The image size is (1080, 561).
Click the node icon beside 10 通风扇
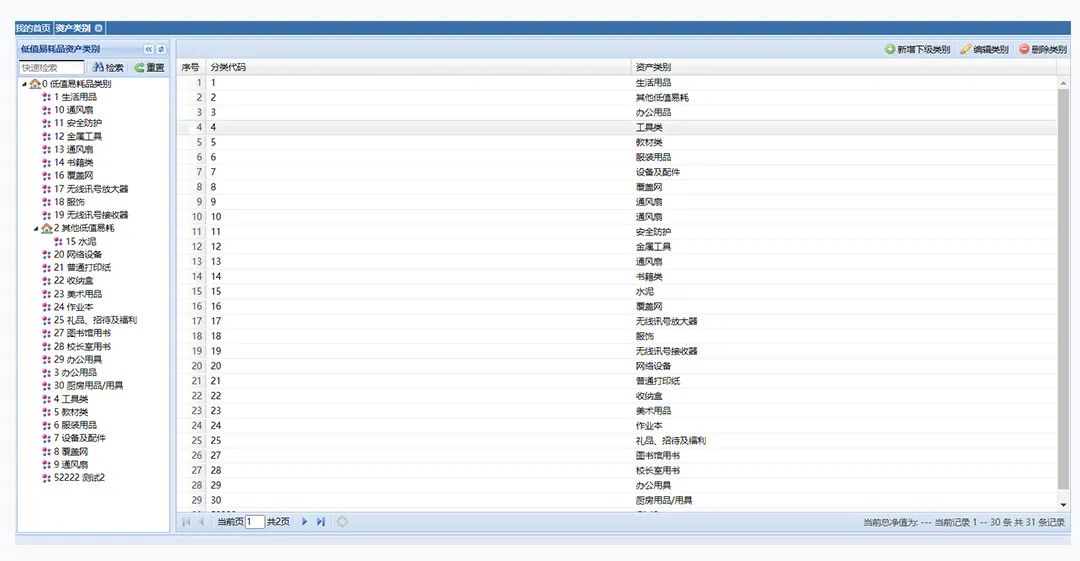pyautogui.click(x=47, y=110)
